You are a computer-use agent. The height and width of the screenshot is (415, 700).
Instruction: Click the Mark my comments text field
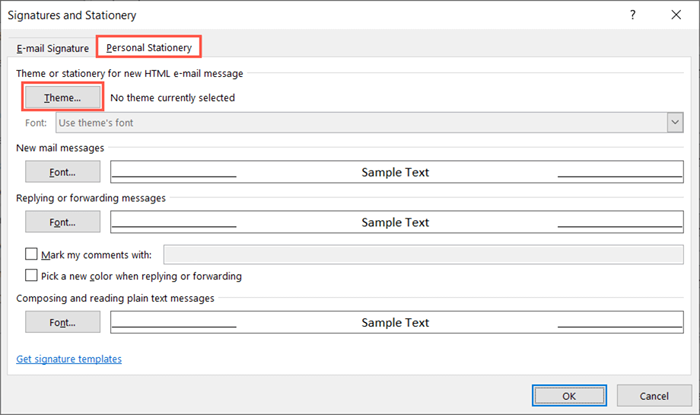(x=423, y=254)
